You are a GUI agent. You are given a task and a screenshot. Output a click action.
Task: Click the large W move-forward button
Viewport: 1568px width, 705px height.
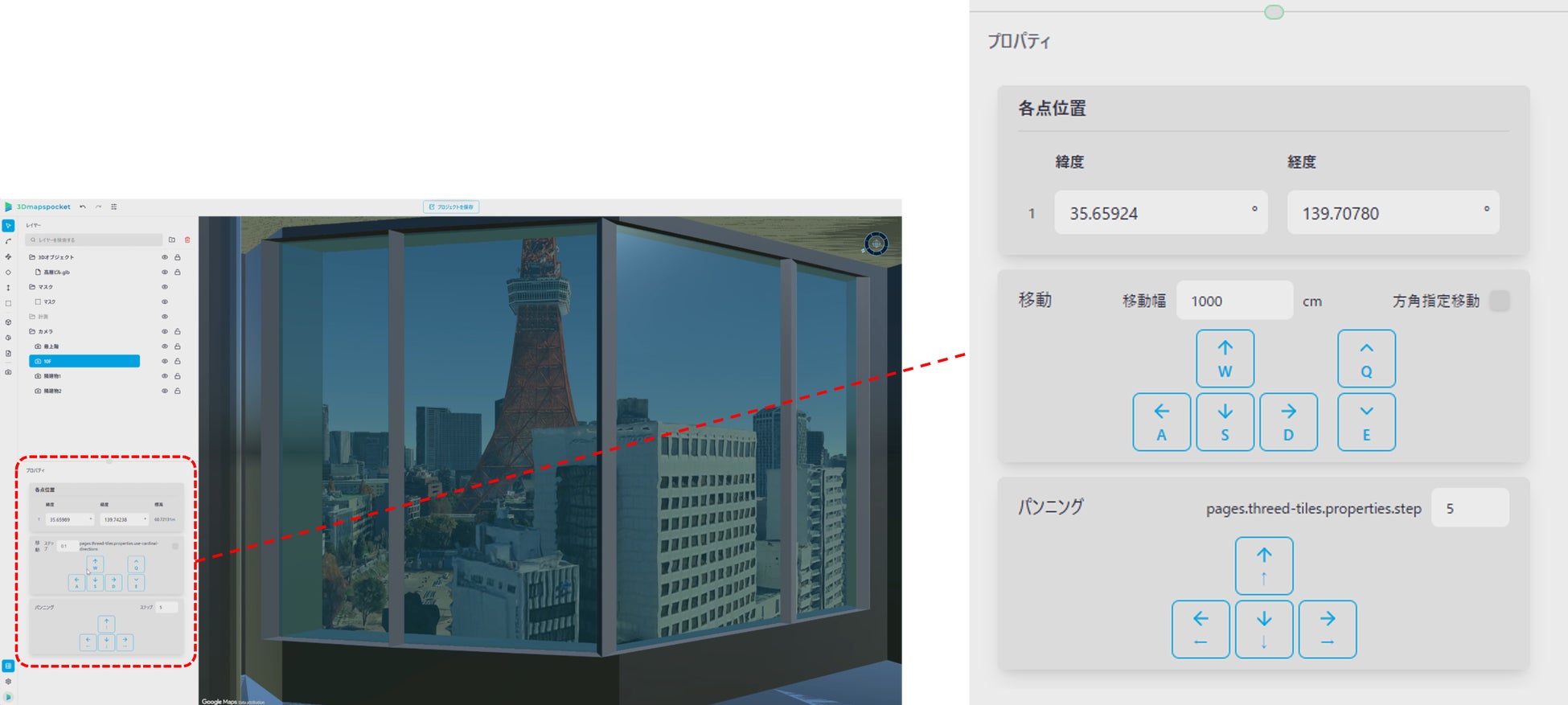click(1225, 359)
